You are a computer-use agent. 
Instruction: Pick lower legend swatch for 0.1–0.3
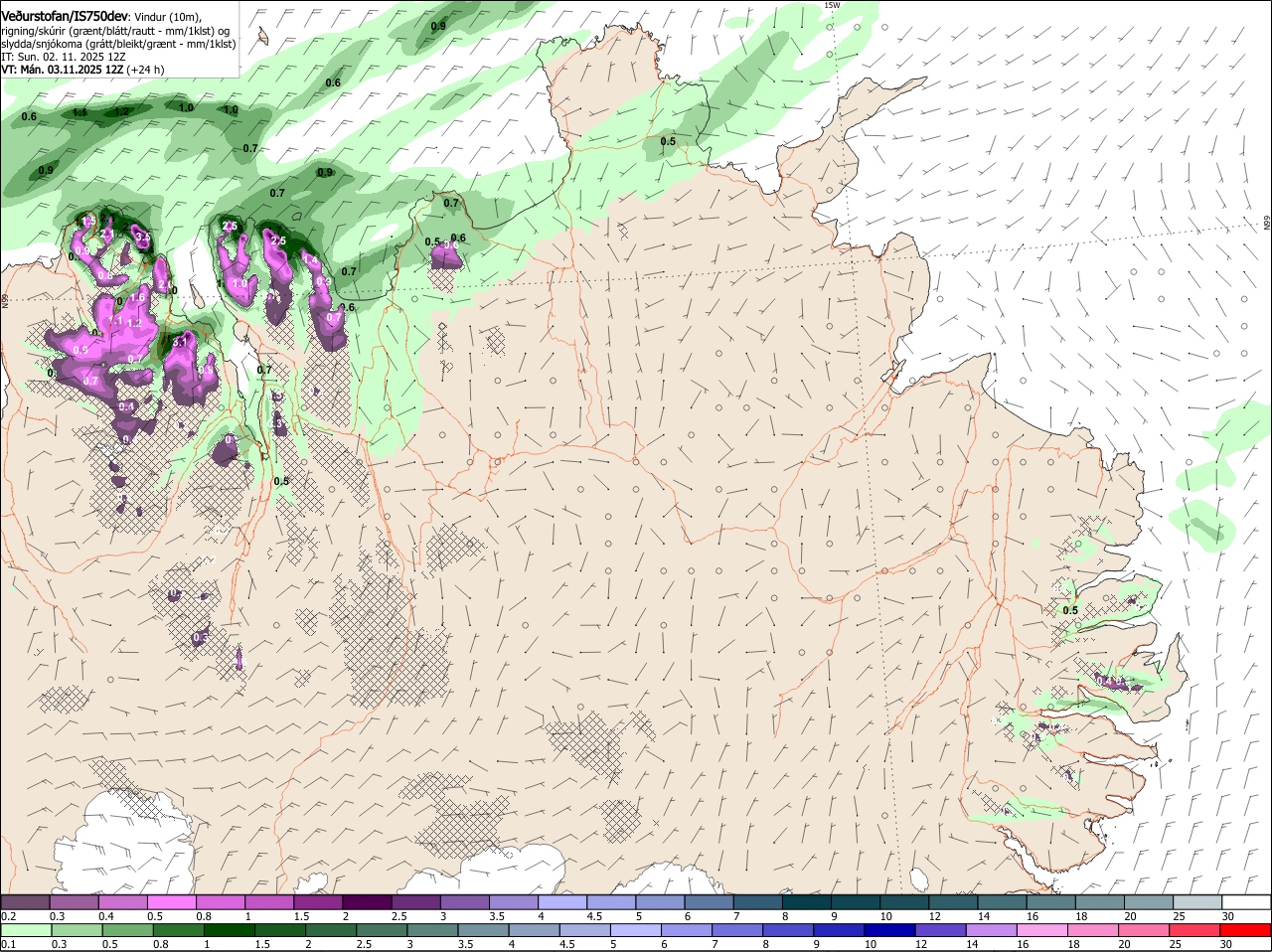tap(26, 930)
